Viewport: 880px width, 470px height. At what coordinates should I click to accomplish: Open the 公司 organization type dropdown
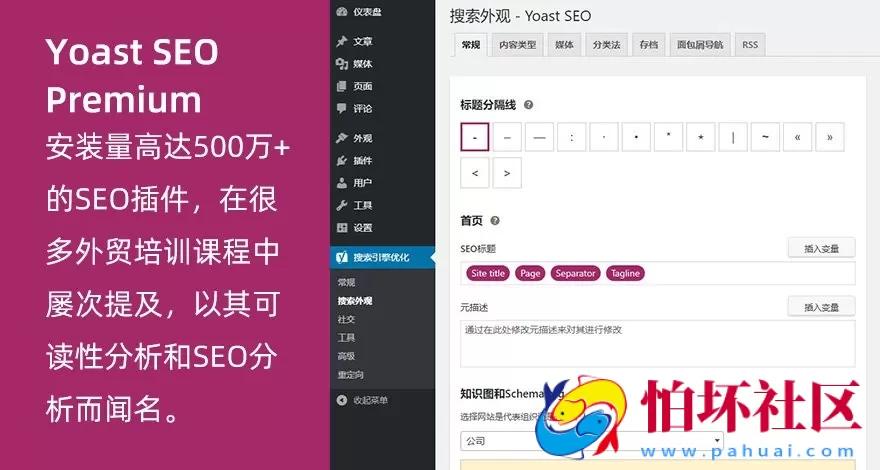point(592,441)
